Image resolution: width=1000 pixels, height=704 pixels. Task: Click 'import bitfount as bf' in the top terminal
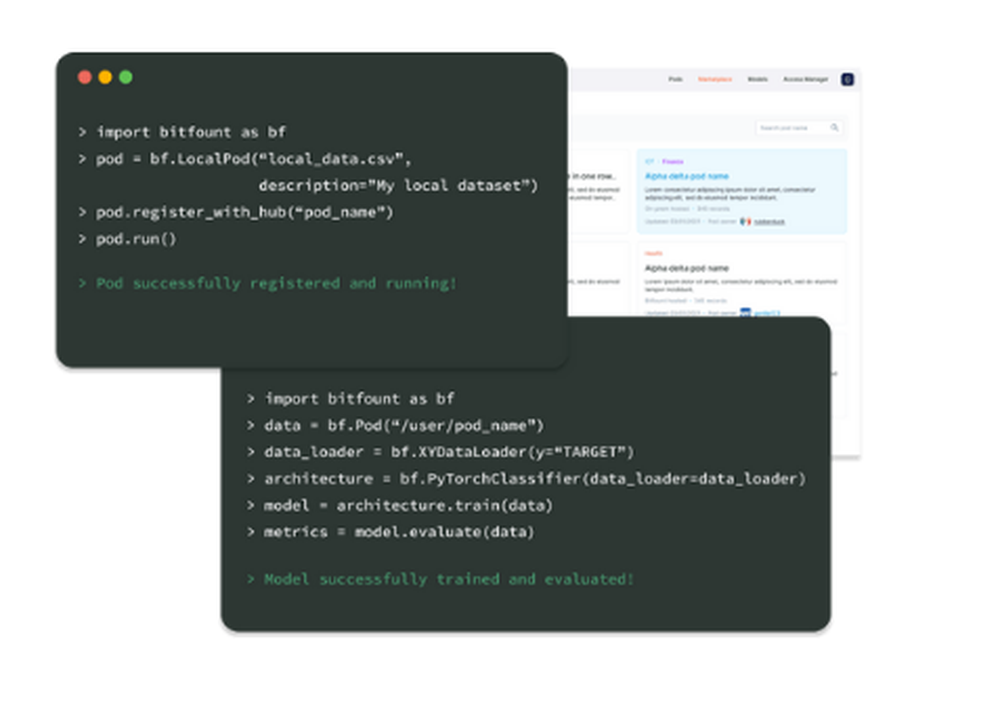click(x=191, y=132)
